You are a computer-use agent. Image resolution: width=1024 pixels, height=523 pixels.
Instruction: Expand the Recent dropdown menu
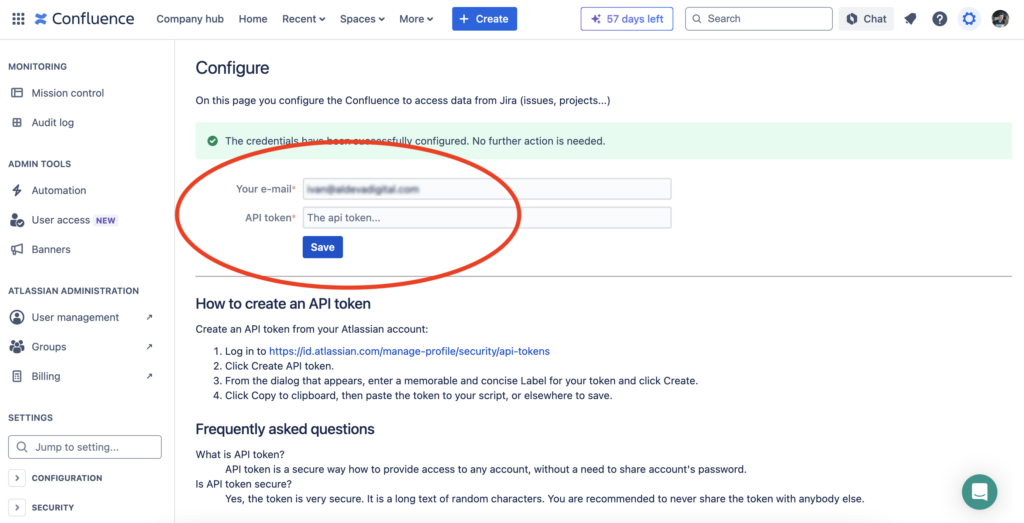[x=304, y=19]
